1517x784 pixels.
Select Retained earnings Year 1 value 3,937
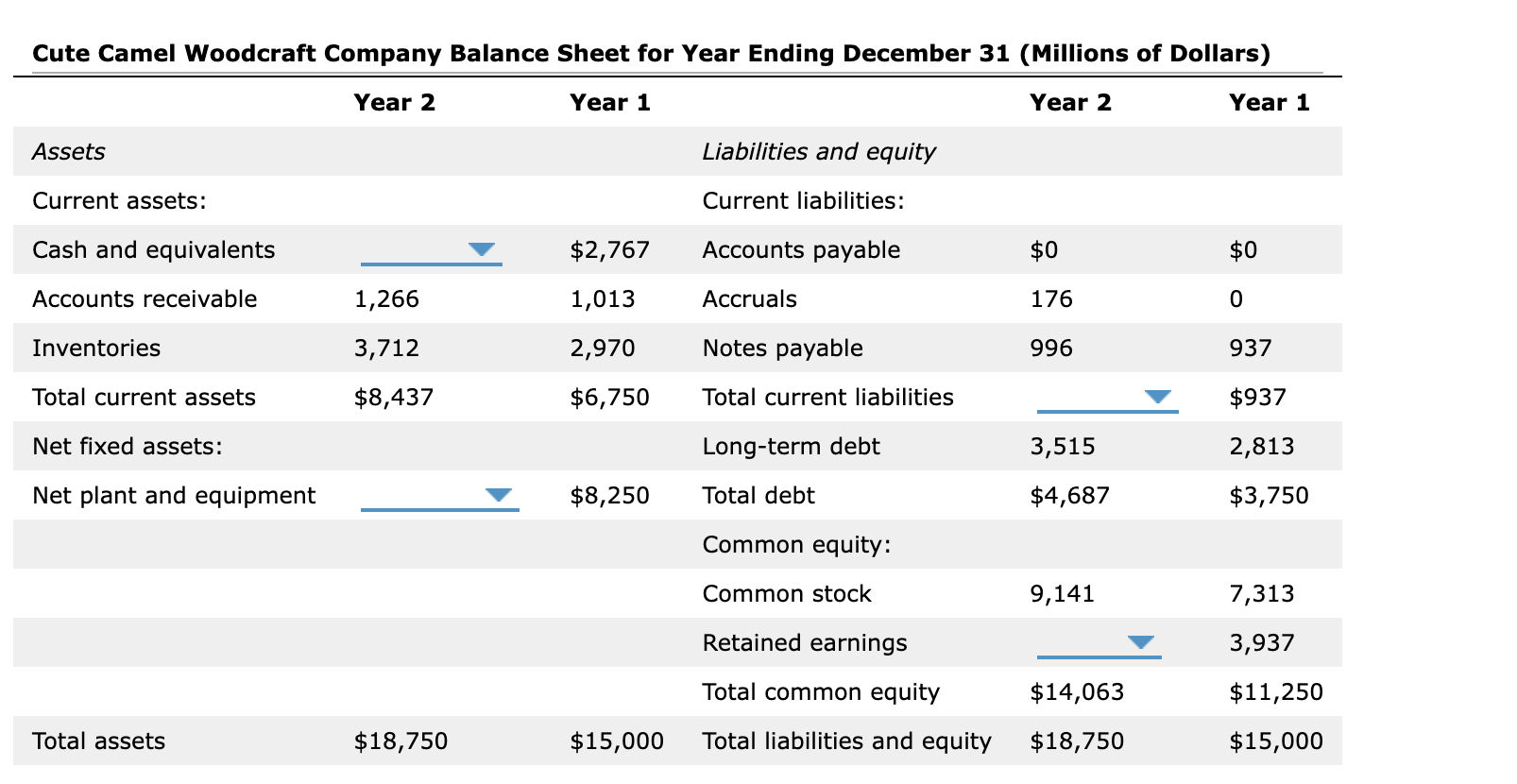[x=1262, y=643]
